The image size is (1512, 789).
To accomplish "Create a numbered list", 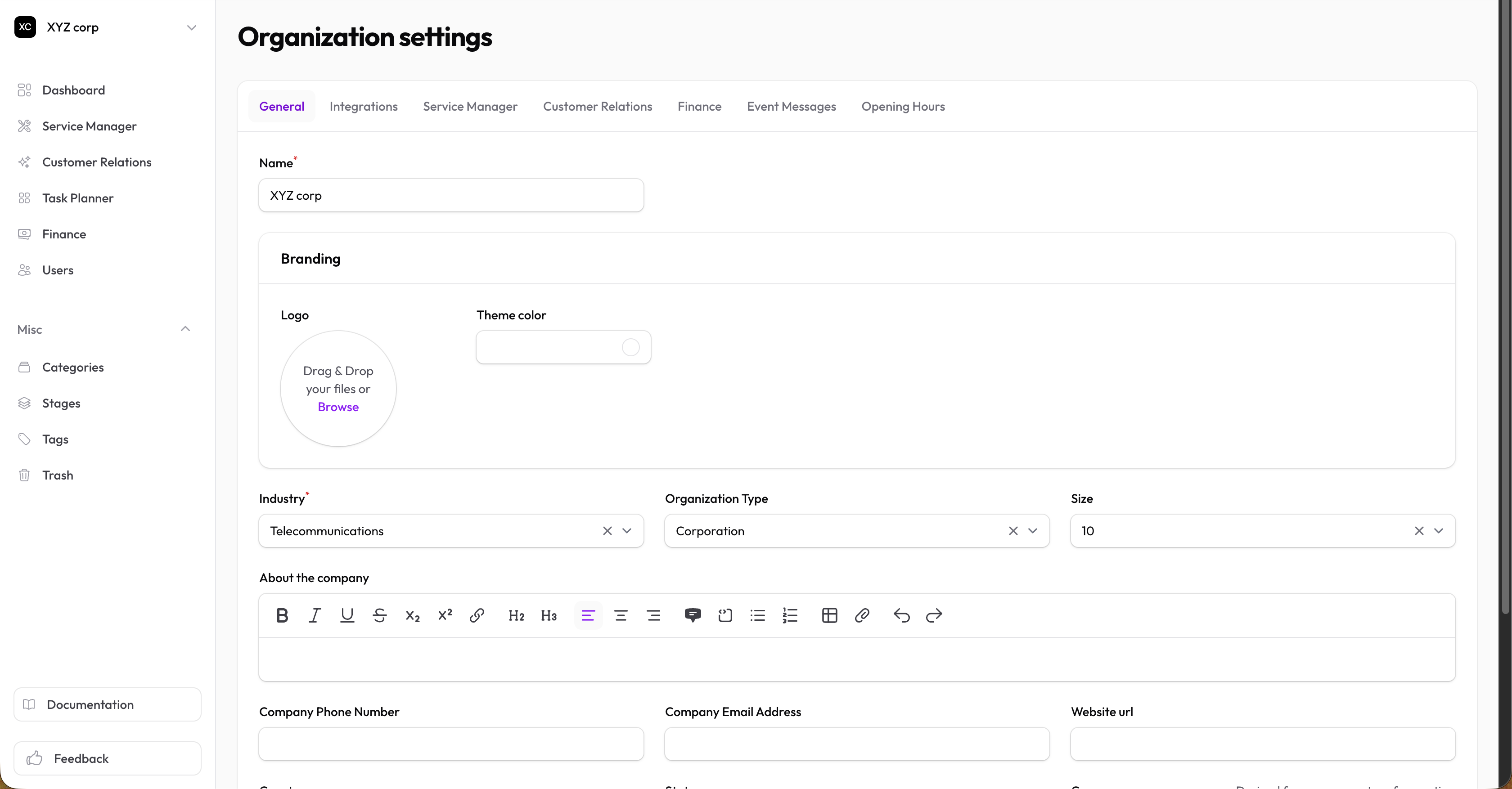I will pyautogui.click(x=790, y=615).
